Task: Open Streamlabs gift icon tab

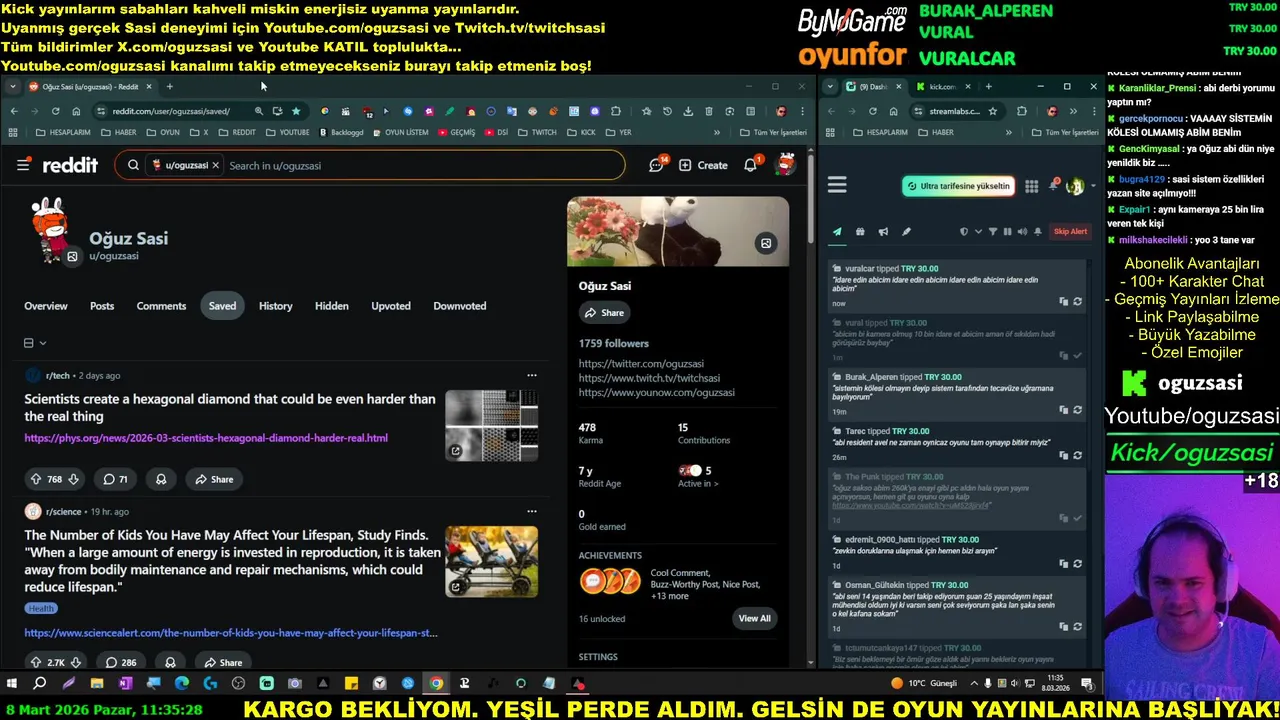Action: click(860, 232)
